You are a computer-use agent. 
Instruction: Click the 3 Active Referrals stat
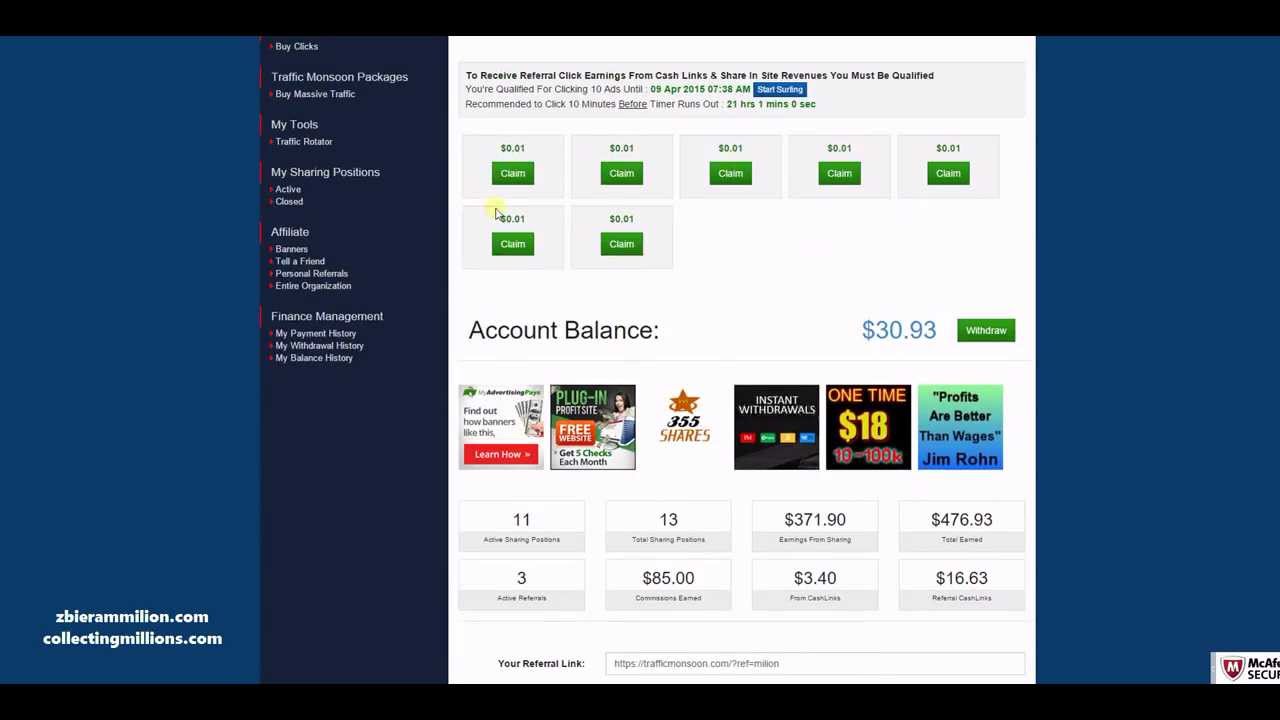tap(522, 585)
